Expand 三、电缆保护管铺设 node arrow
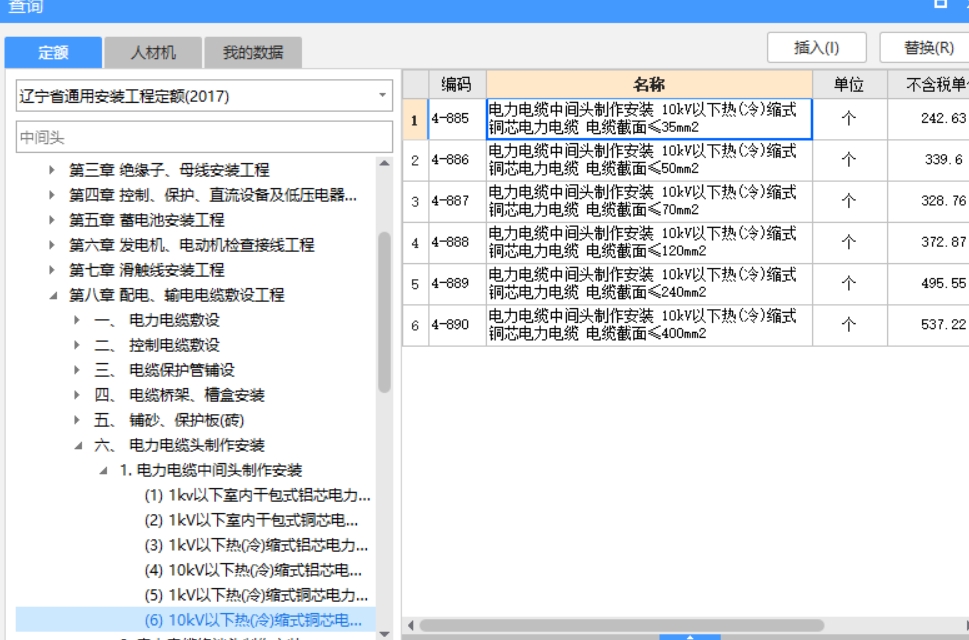The height and width of the screenshot is (640, 969). [x=77, y=369]
